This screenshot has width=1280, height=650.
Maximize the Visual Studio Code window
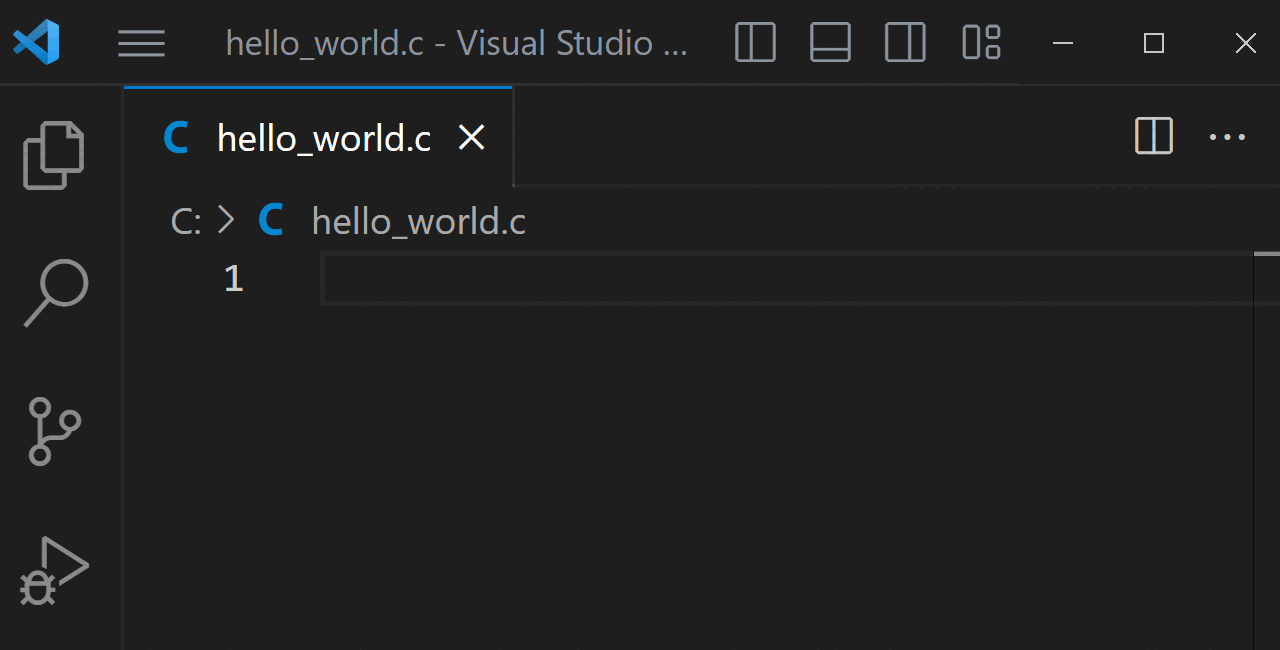click(1154, 43)
